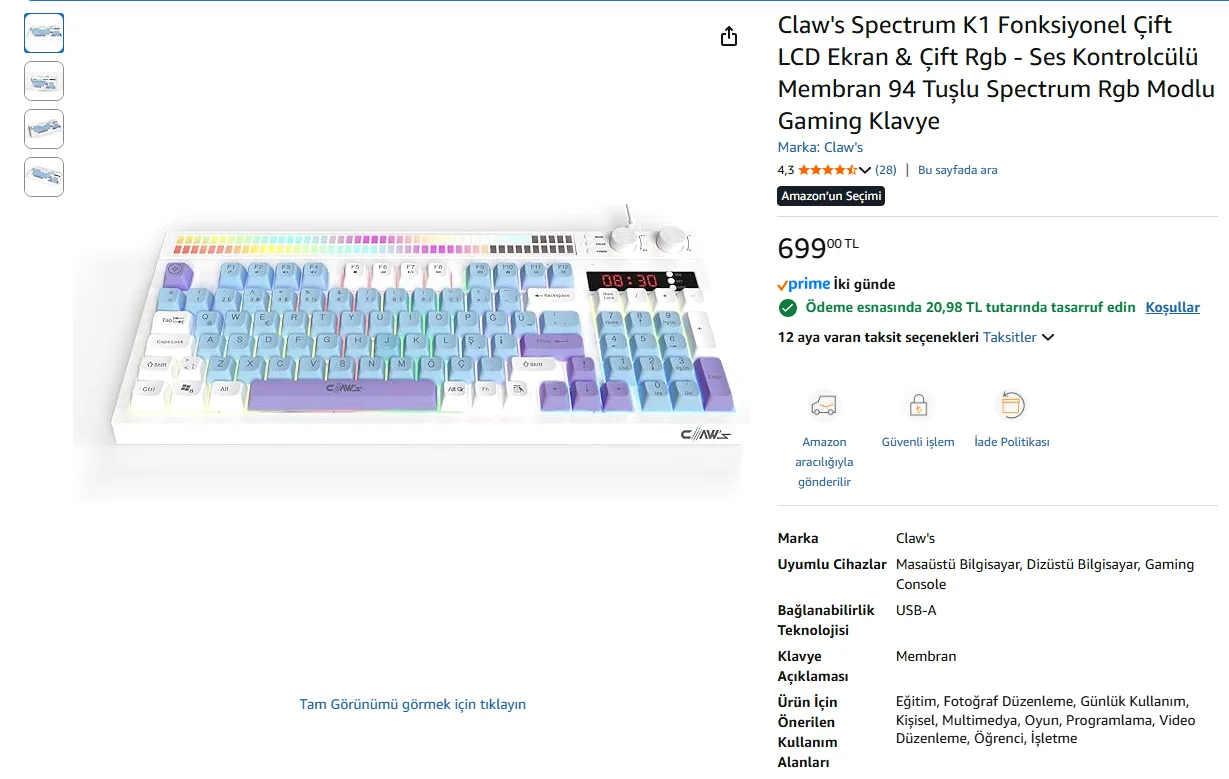Click the Prime logo
This screenshot has height=779, width=1229.
pyautogui.click(x=804, y=284)
